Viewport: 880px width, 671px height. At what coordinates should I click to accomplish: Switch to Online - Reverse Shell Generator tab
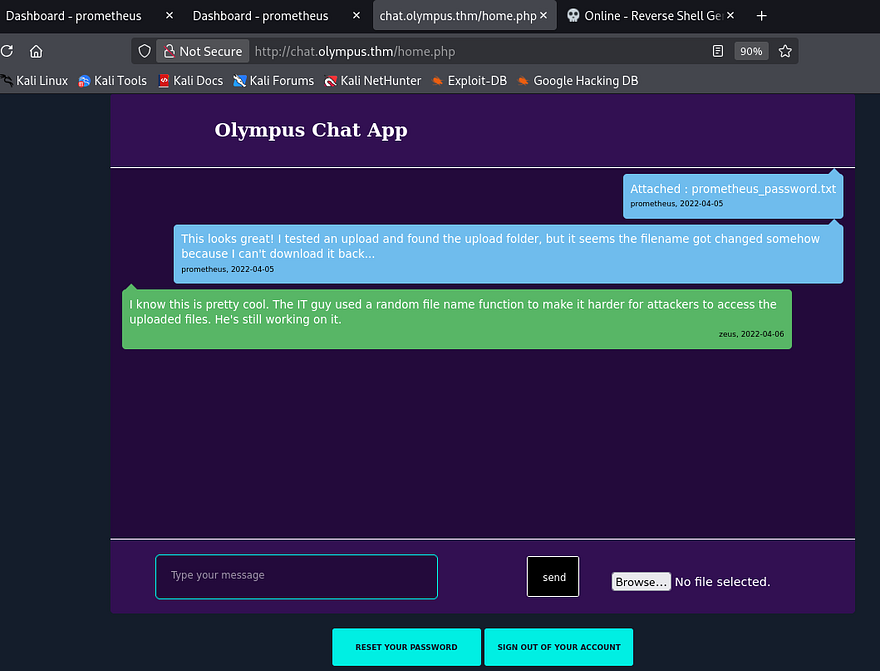(x=650, y=16)
